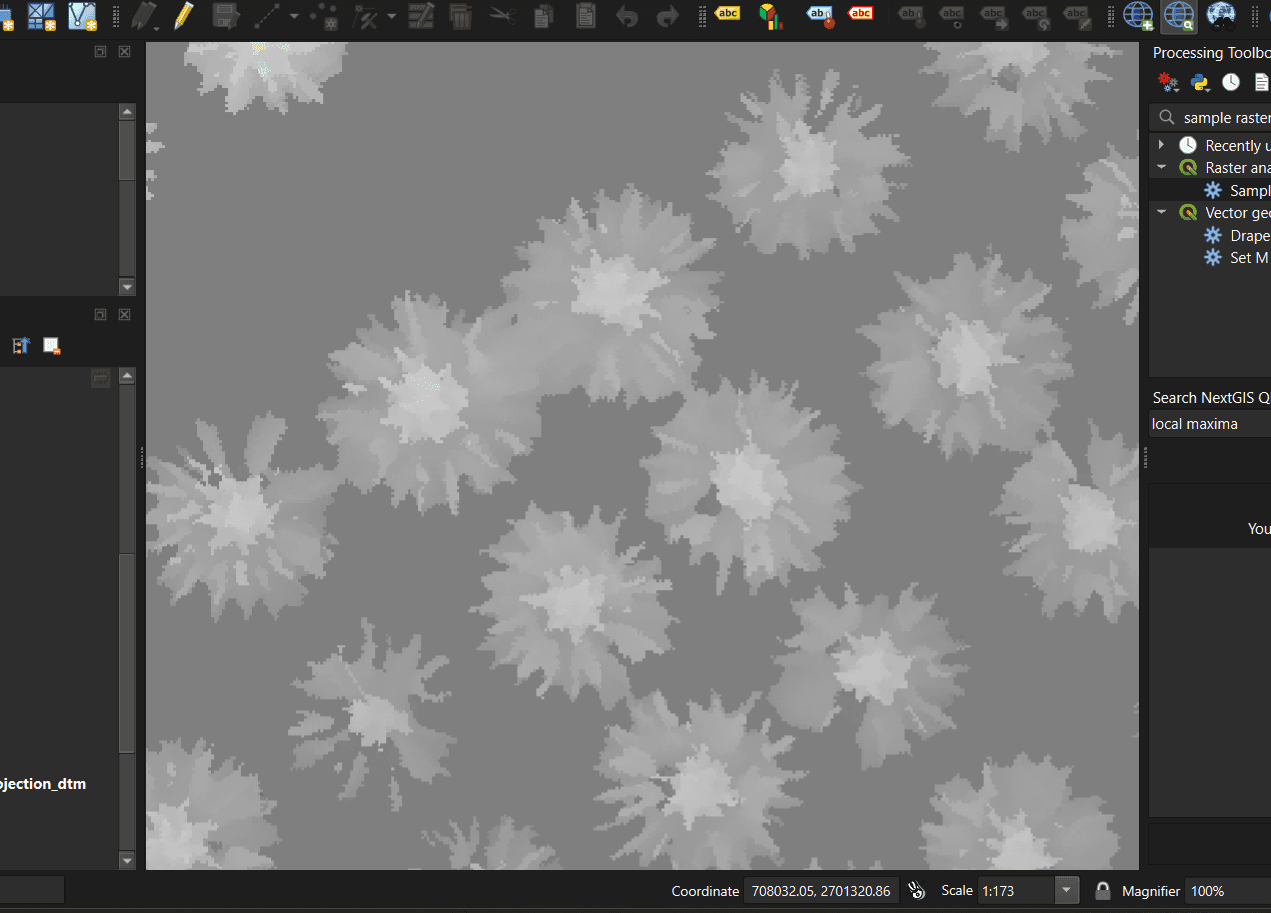Open Processing Toolbox Models gears menu

click(x=1167, y=82)
